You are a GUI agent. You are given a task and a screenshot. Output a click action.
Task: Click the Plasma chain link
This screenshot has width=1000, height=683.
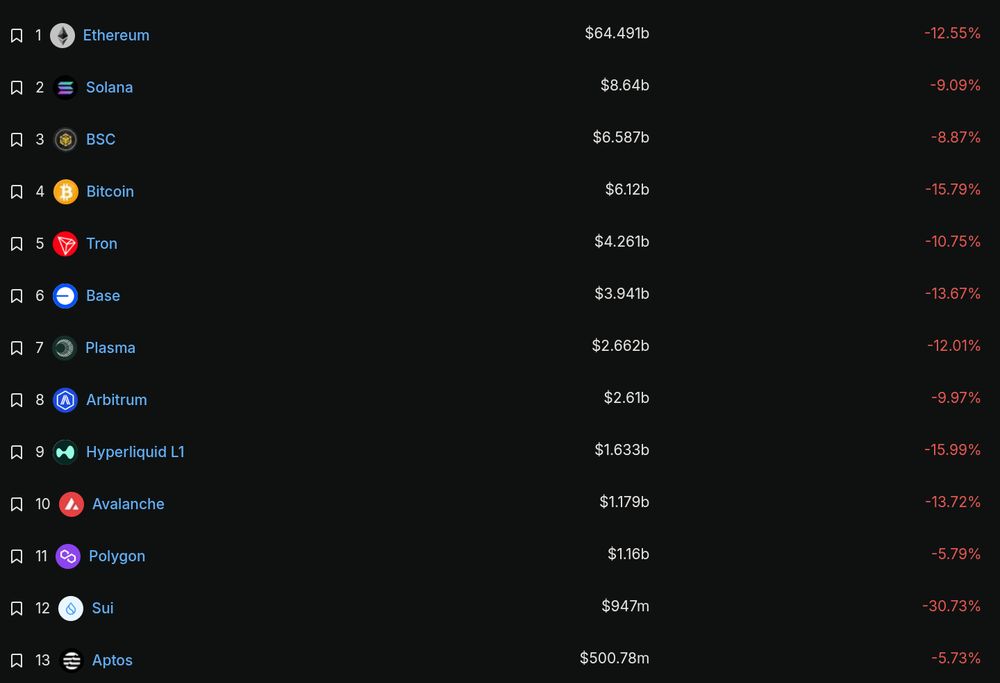pyautogui.click(x=110, y=347)
